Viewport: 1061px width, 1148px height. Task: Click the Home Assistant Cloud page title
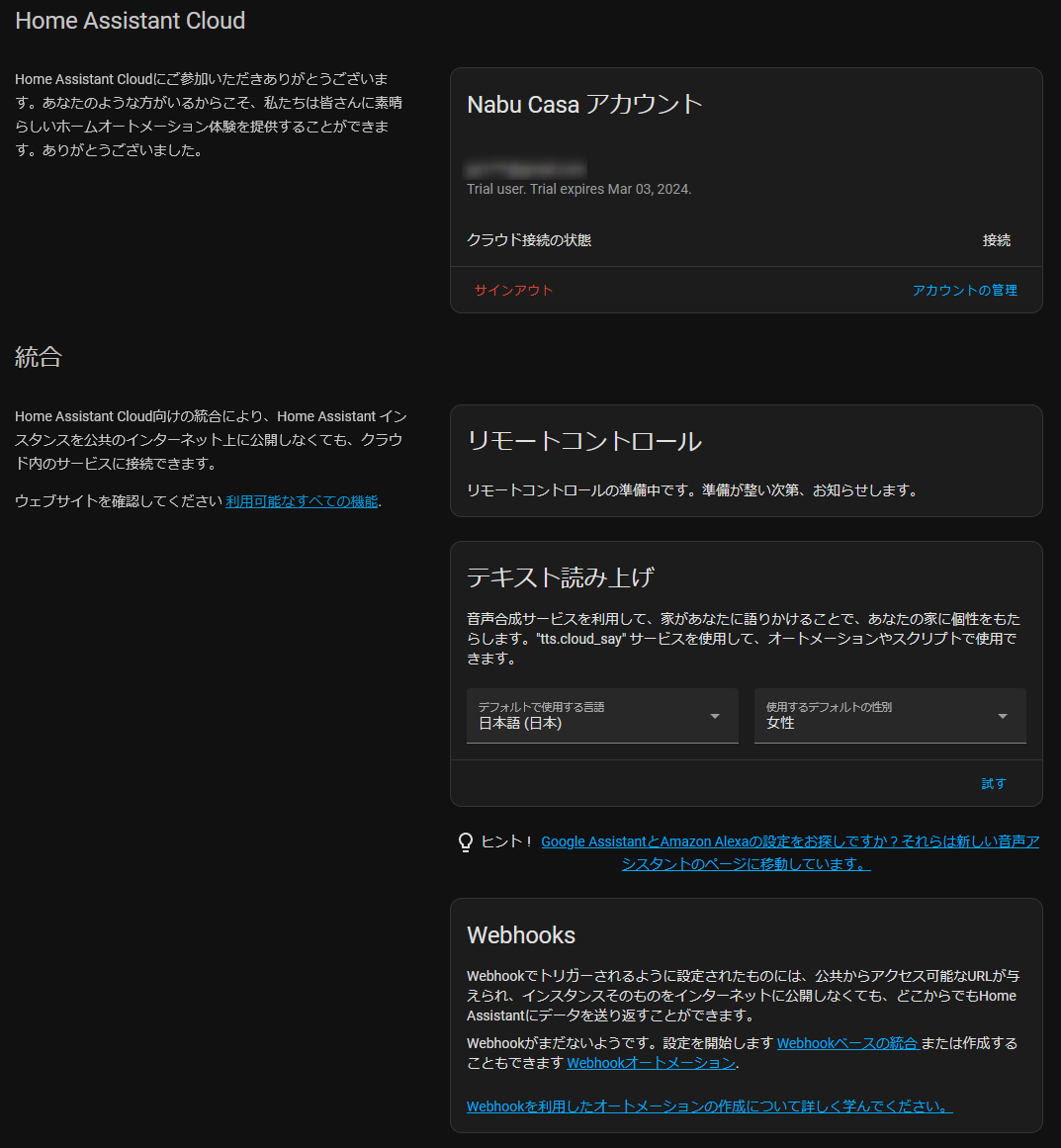click(131, 21)
